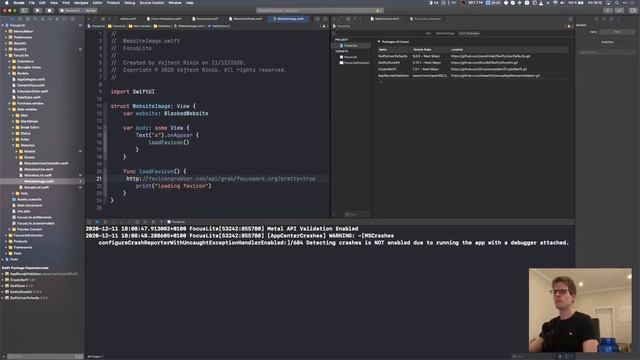The height and width of the screenshot is (360, 640).
Task: Show the Symbol navigator icon
Action: tap(27, 19)
